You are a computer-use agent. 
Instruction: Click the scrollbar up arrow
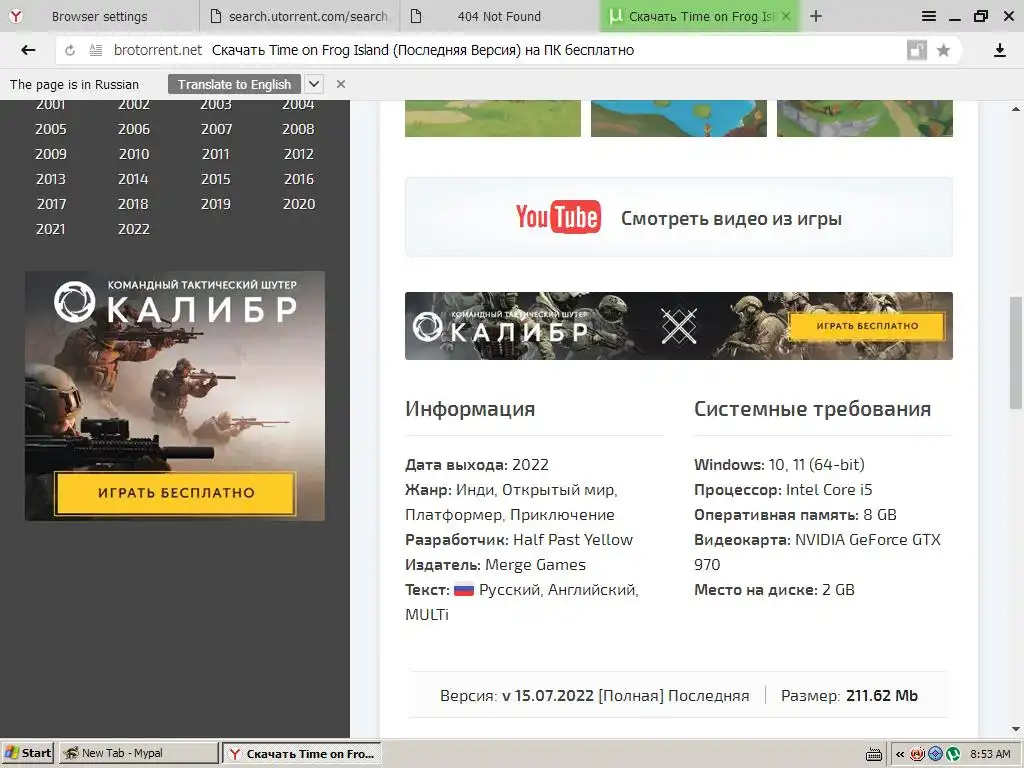(x=1016, y=108)
